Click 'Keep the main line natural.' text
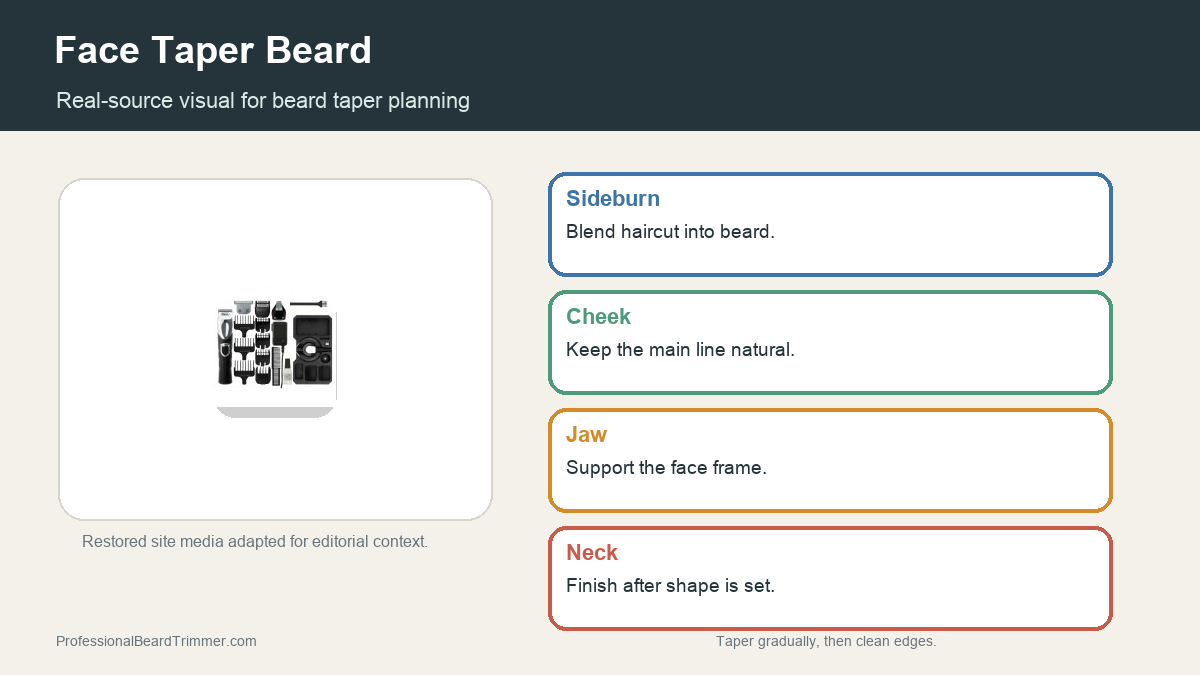Image resolution: width=1200 pixels, height=675 pixels. tap(680, 349)
